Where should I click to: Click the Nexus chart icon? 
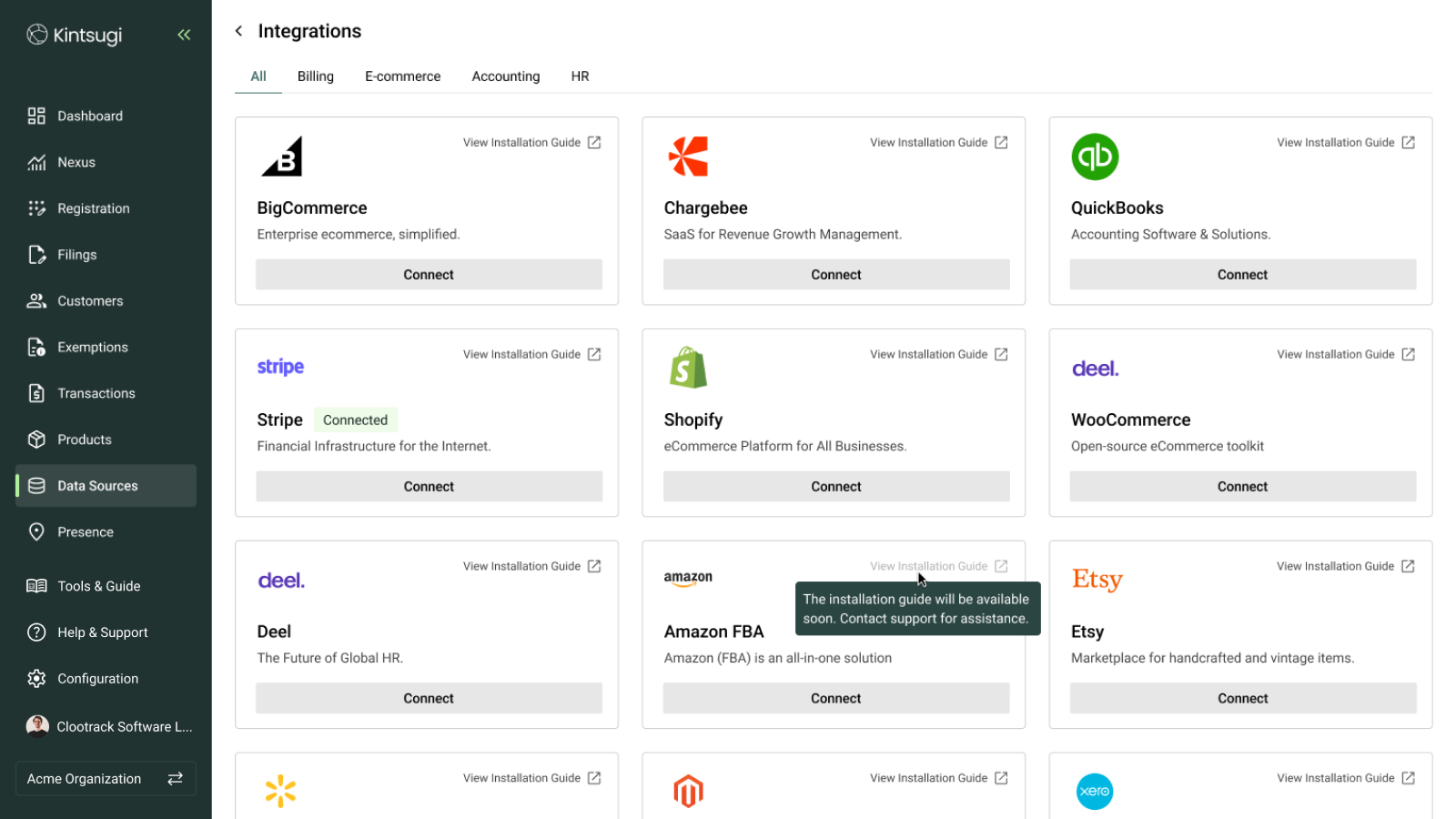point(36,162)
